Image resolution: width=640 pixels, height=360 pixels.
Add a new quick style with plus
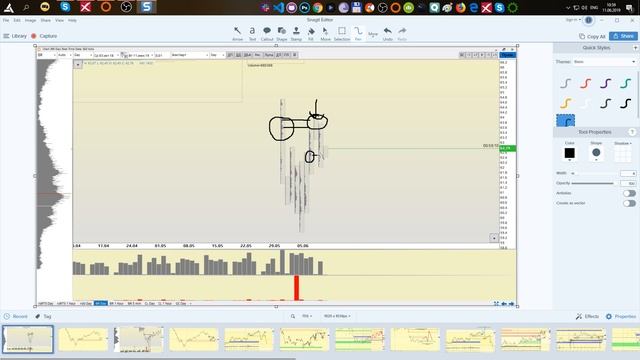(x=636, y=48)
